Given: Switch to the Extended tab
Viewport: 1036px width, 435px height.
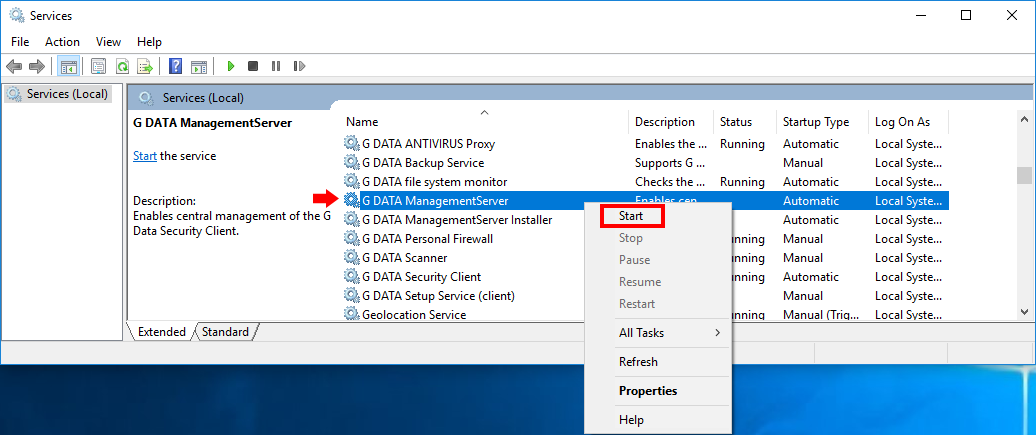Looking at the screenshot, I should 161,332.
